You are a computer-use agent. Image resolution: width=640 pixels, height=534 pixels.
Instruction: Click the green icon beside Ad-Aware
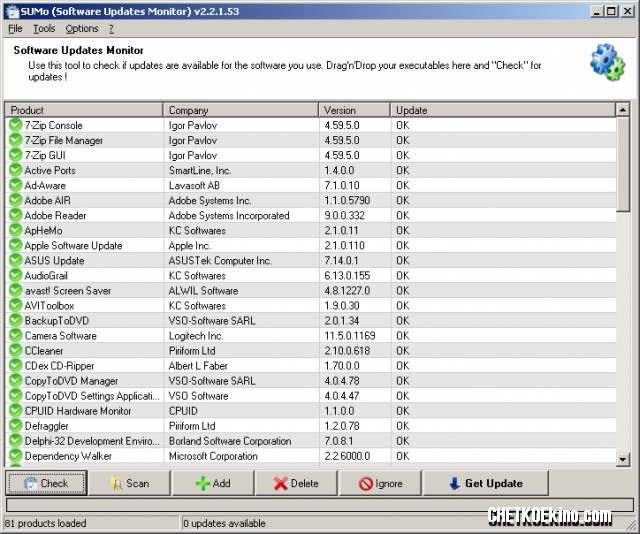[x=16, y=185]
